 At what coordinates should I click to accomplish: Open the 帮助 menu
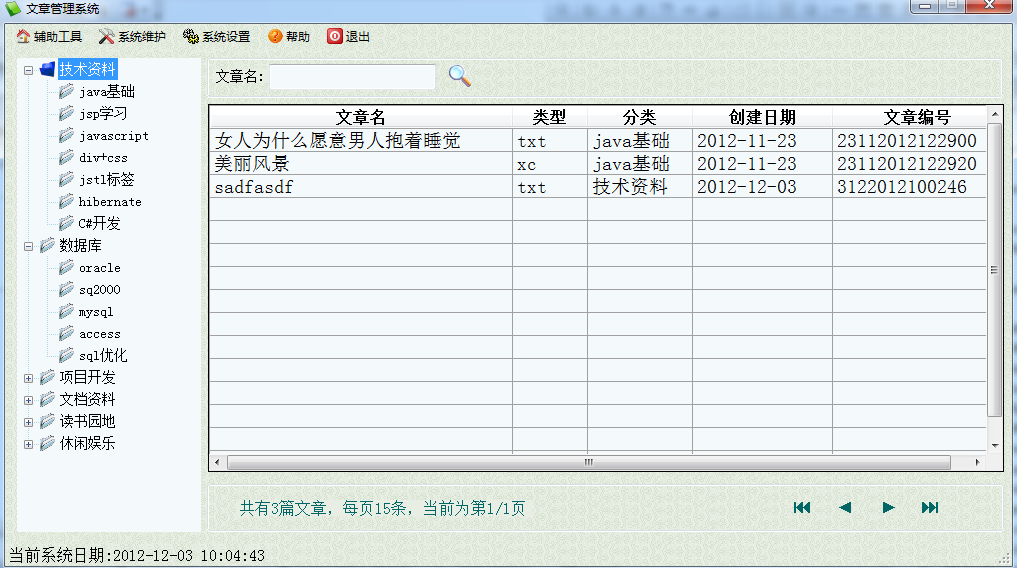(x=289, y=36)
